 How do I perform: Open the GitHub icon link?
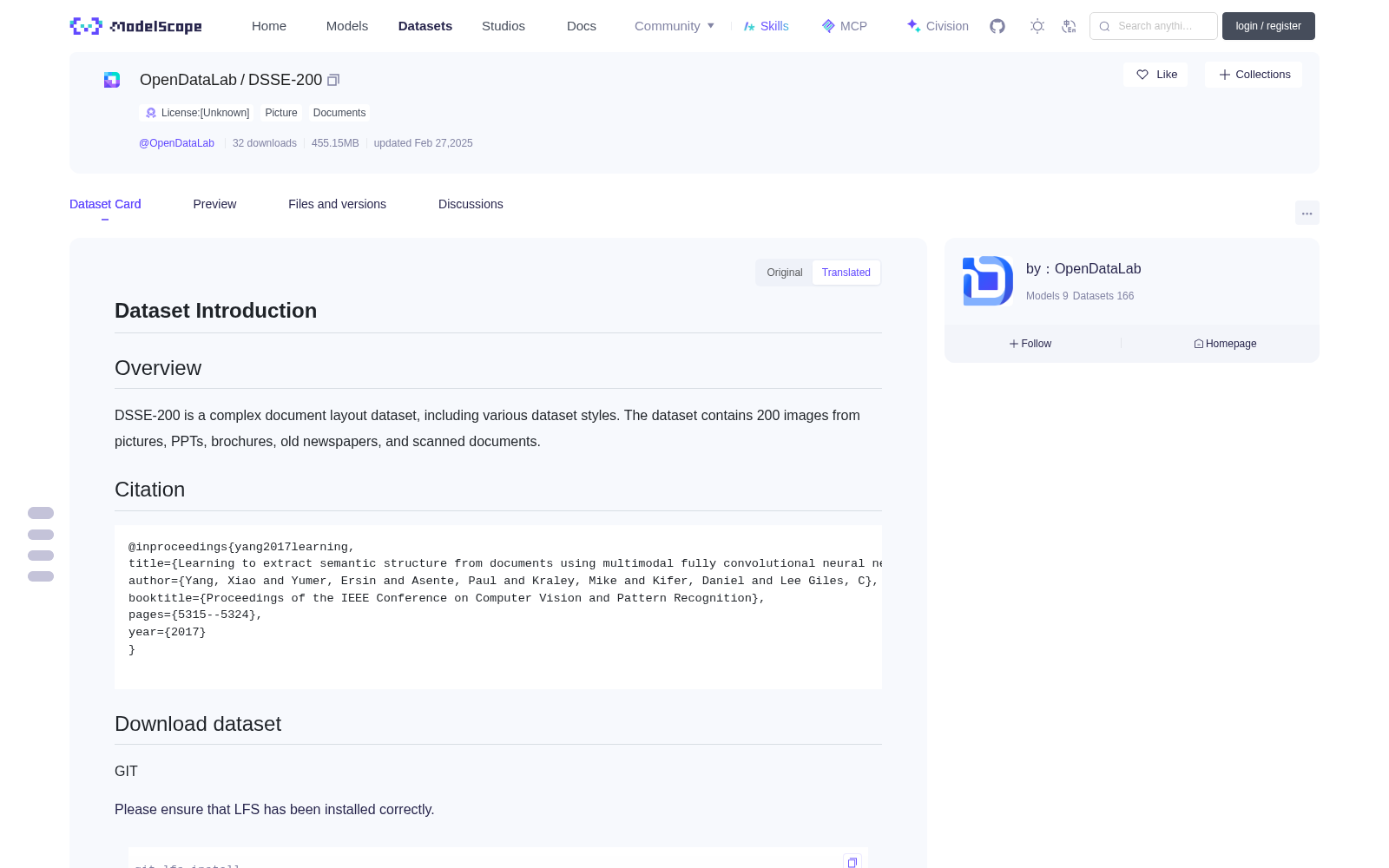click(997, 26)
